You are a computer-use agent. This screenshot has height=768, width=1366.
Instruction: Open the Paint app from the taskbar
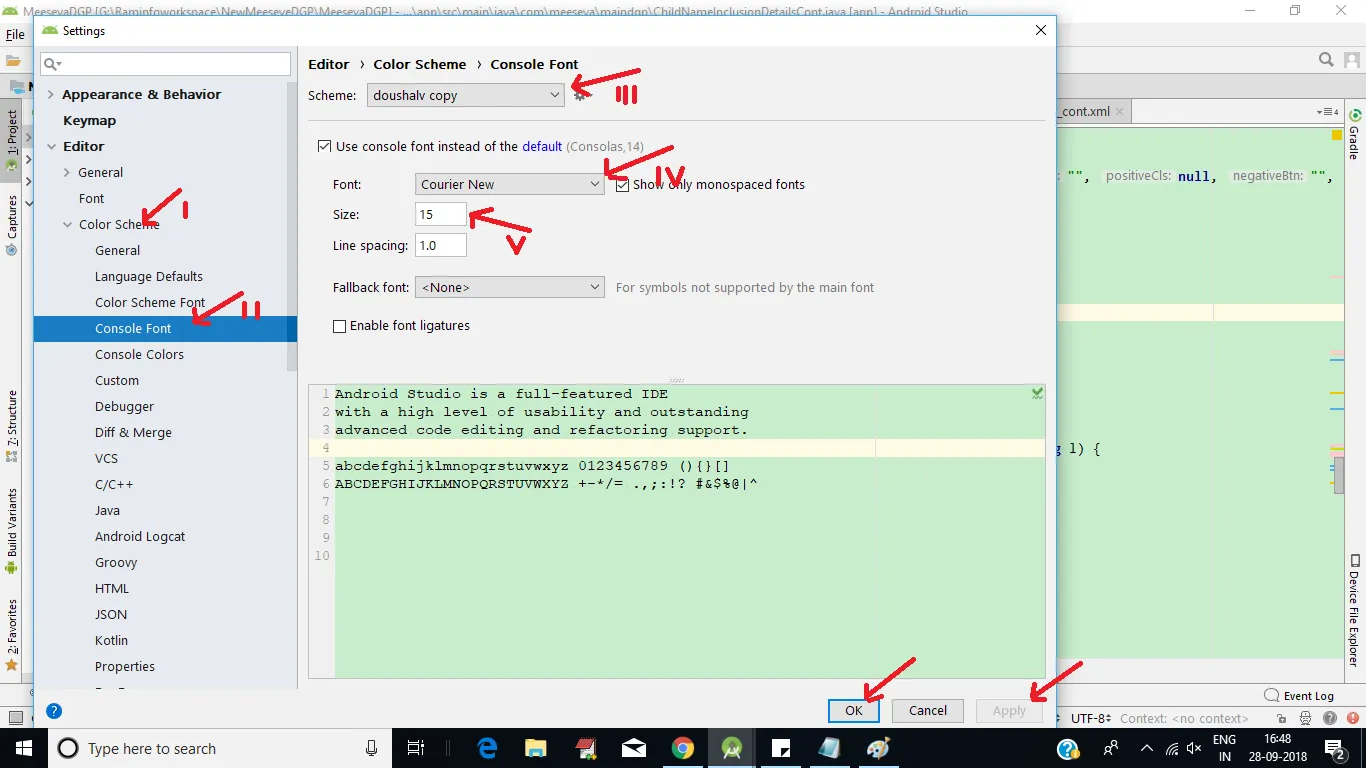coord(878,748)
